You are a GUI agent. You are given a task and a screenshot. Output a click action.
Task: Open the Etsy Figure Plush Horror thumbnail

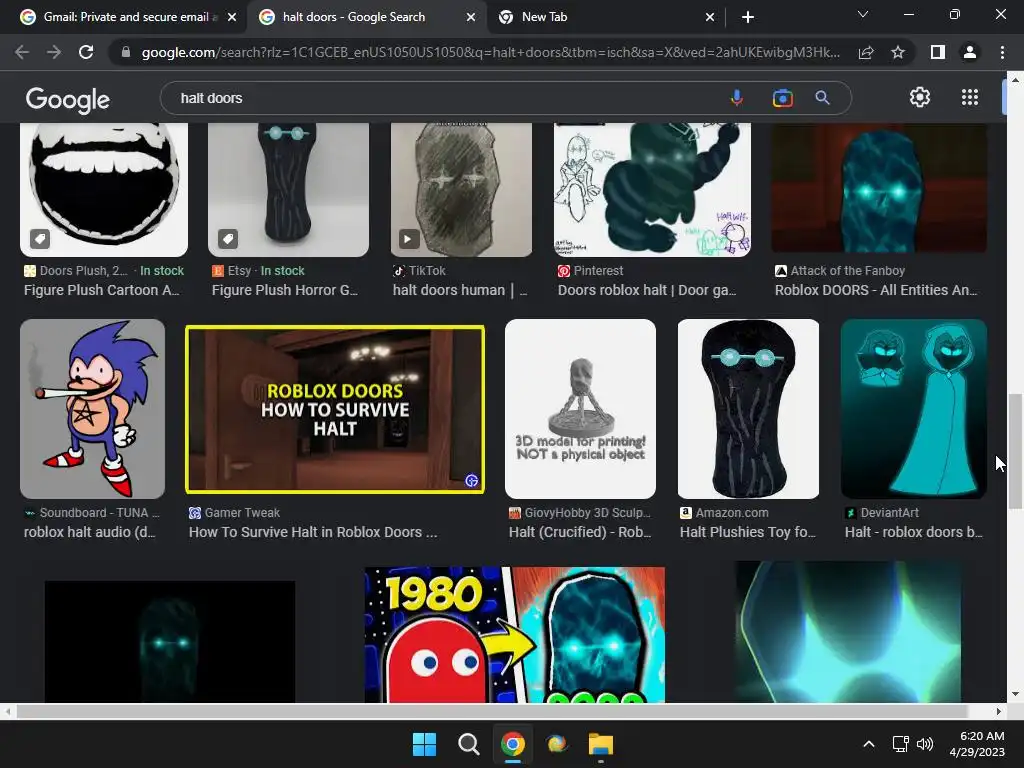(x=288, y=189)
